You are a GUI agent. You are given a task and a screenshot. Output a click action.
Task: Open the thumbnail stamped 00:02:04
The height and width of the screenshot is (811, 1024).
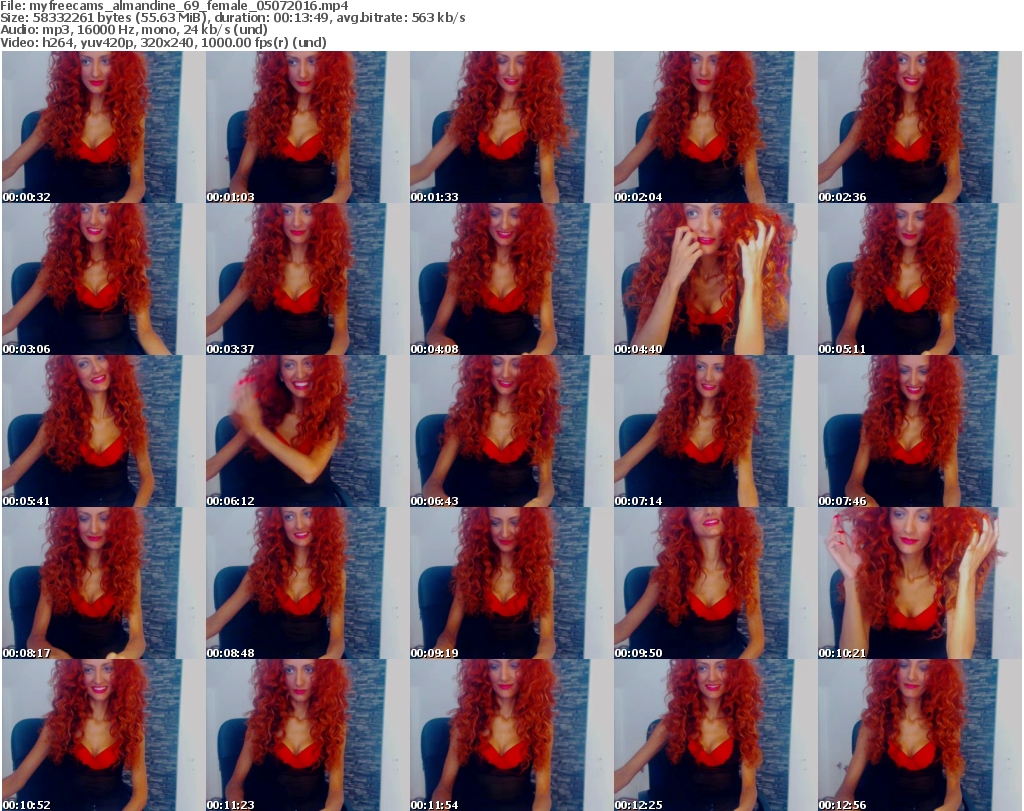point(714,127)
